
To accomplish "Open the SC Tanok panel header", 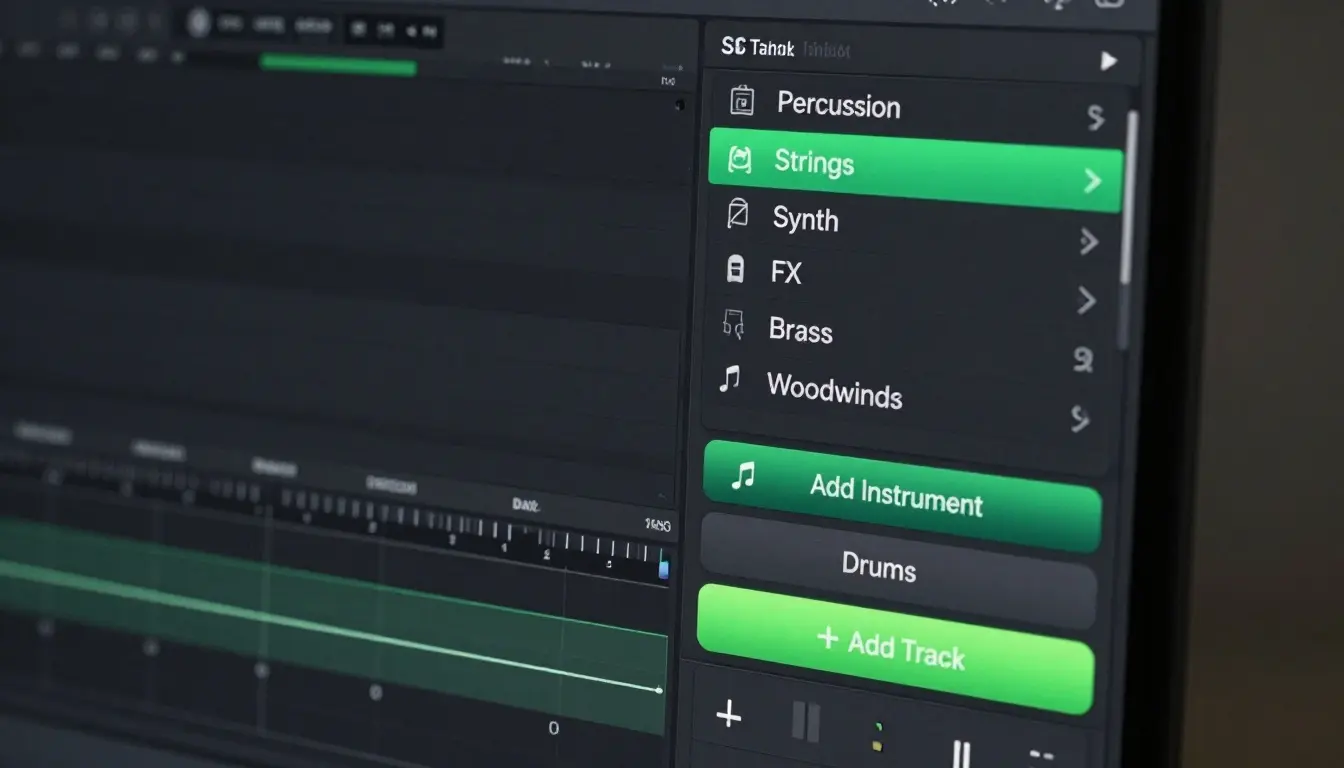I will (x=756, y=47).
